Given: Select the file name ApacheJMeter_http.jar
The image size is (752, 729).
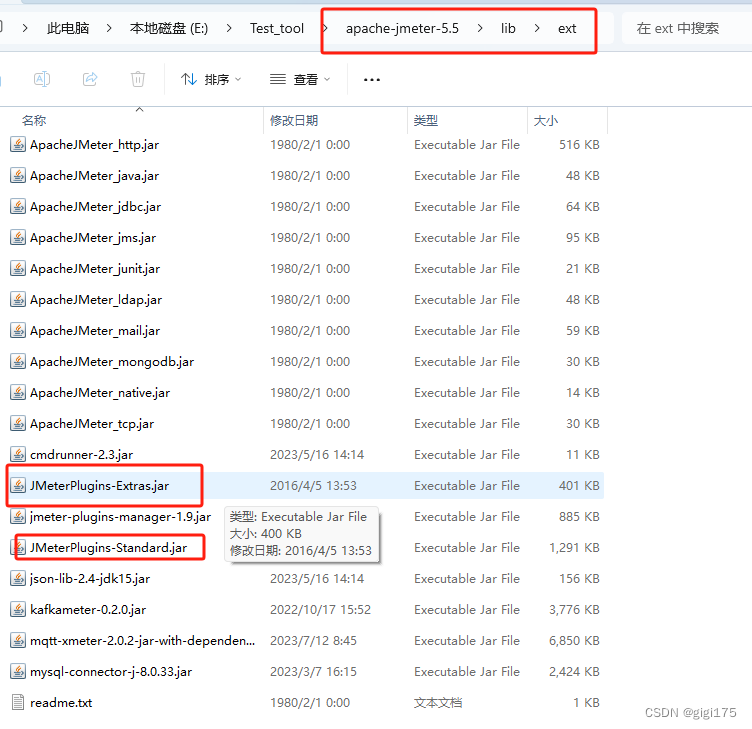Looking at the screenshot, I should [x=94, y=145].
